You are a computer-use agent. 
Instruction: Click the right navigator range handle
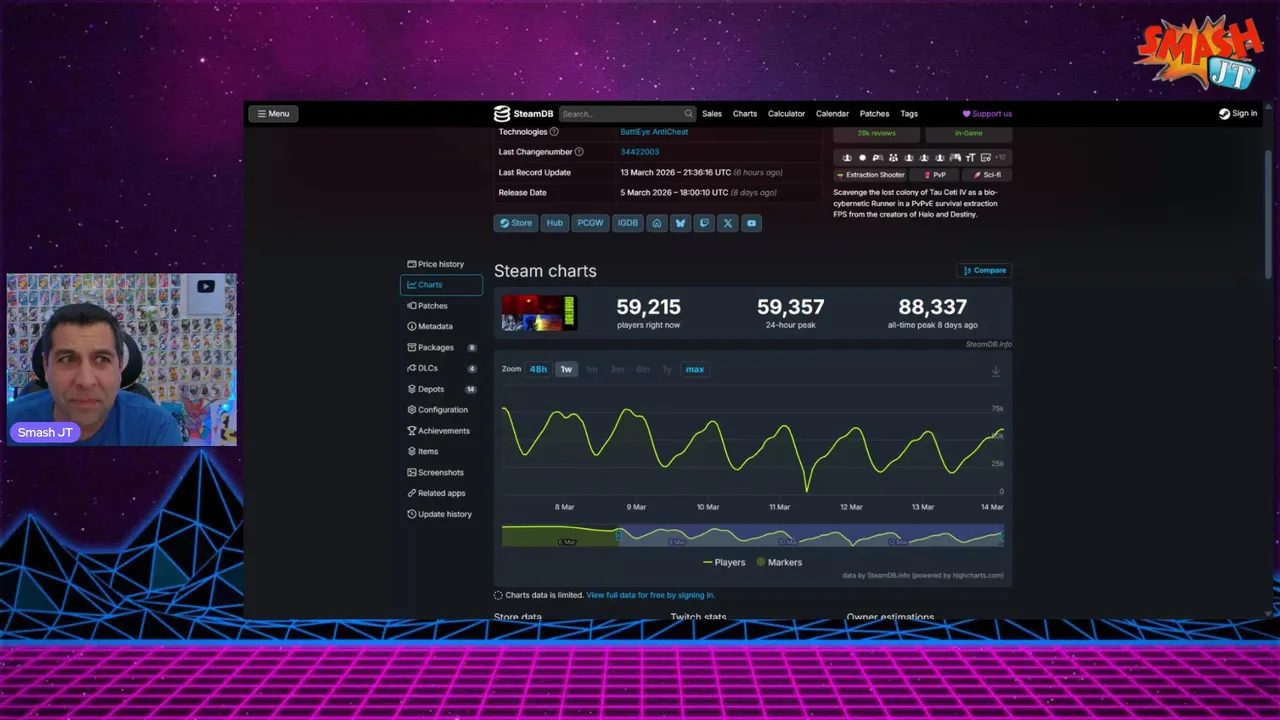point(1002,536)
